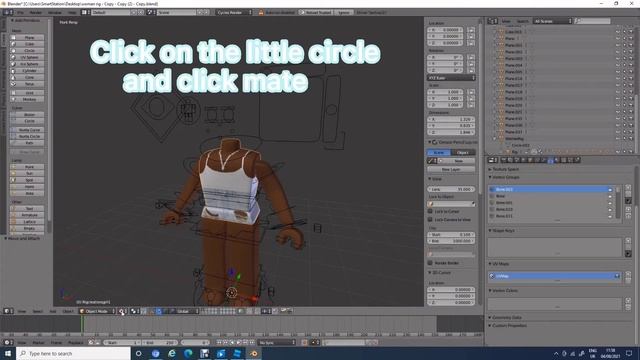The image size is (640, 360).
Task: Open the Cycles Render engine dropdown
Action: pos(234,12)
